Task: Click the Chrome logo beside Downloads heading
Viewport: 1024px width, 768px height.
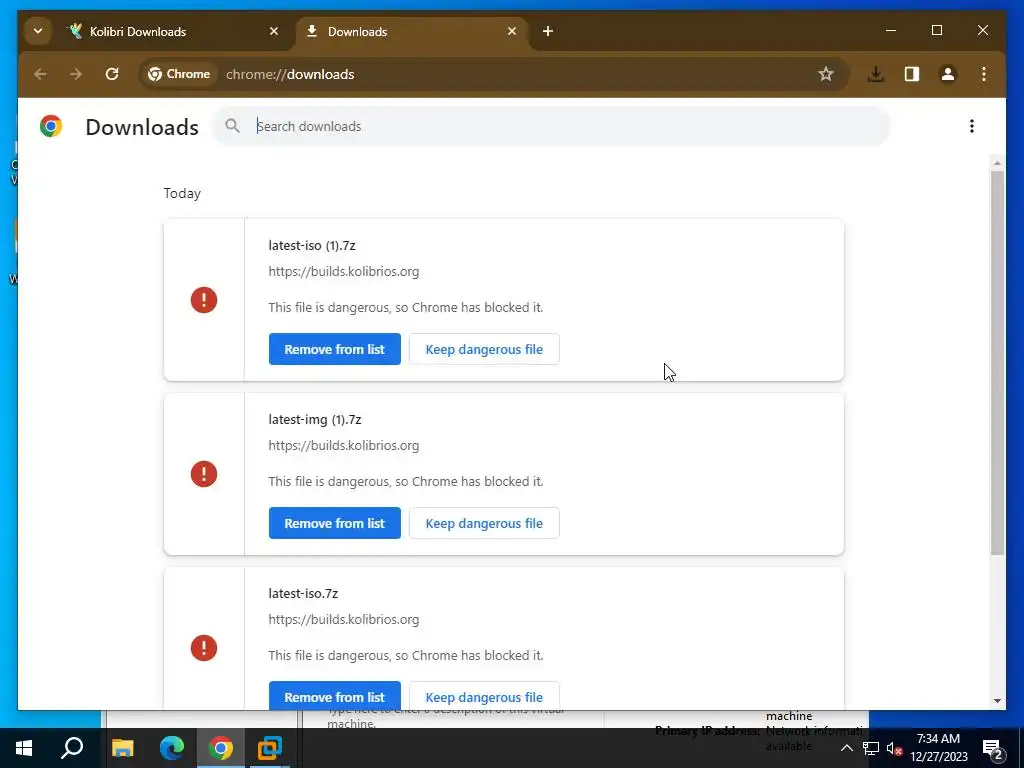Action: pyautogui.click(x=51, y=126)
